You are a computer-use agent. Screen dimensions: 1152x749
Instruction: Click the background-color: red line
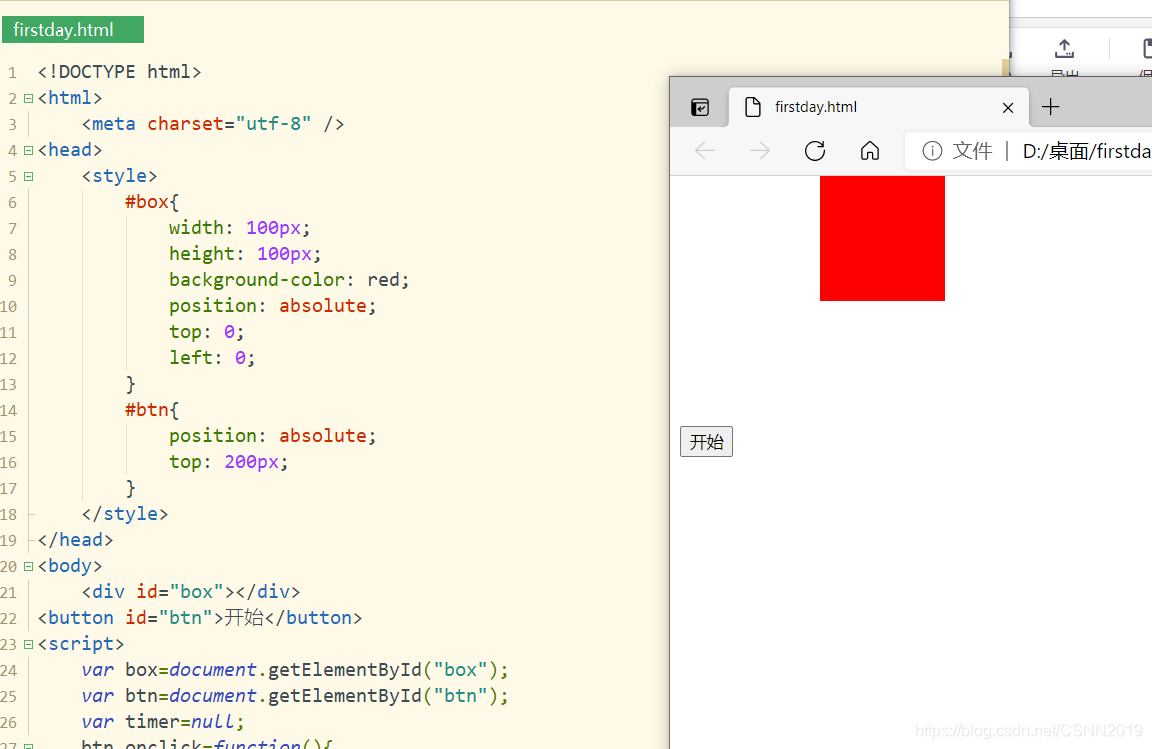(x=289, y=280)
